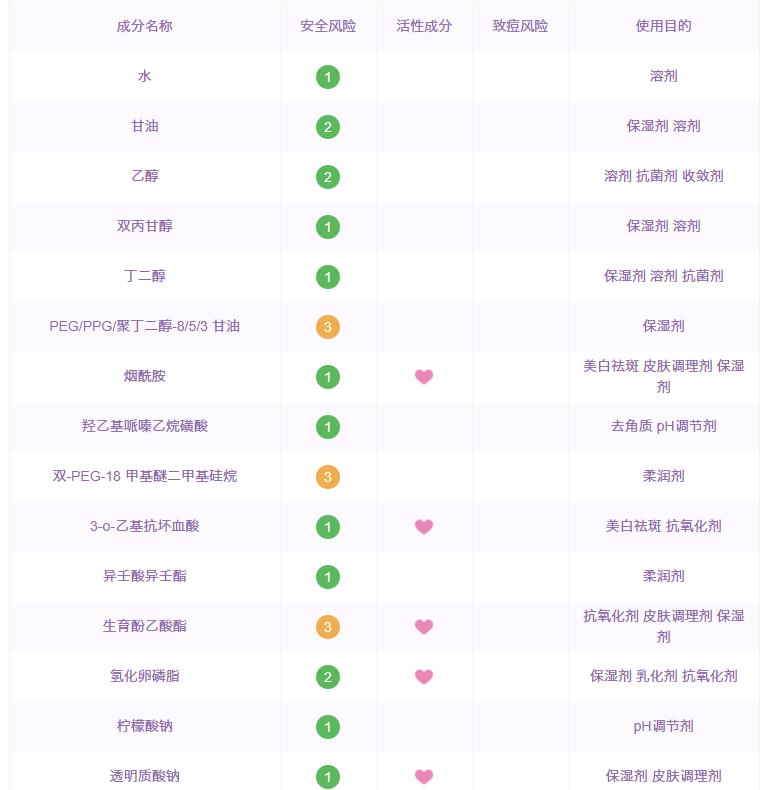Image resolution: width=778 pixels, height=790 pixels.
Task: Click the heart icon in the 氢化卵磷脂 row
Action: [424, 677]
